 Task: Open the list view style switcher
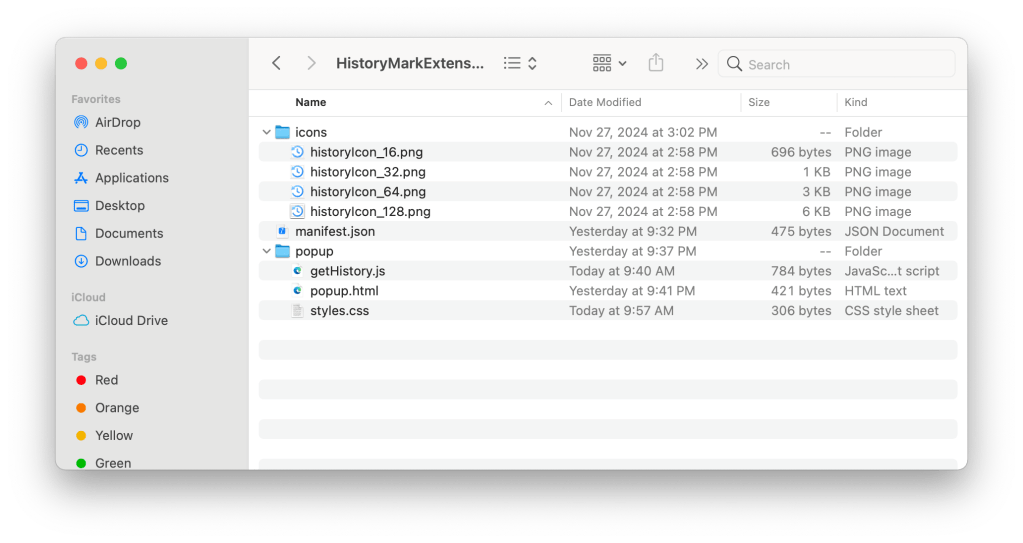[520, 63]
